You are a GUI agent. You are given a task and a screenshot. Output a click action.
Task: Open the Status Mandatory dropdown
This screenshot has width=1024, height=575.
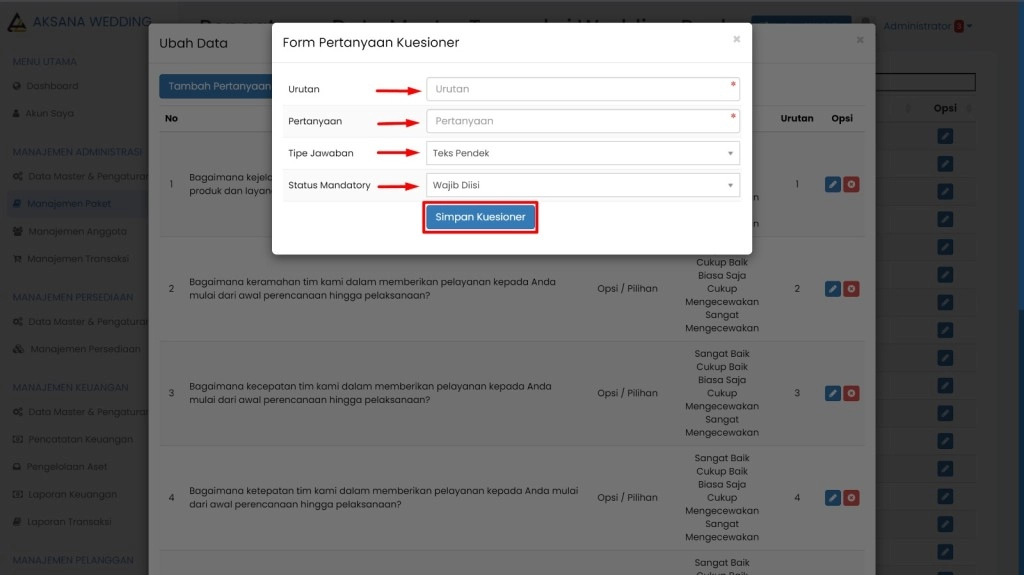[583, 185]
